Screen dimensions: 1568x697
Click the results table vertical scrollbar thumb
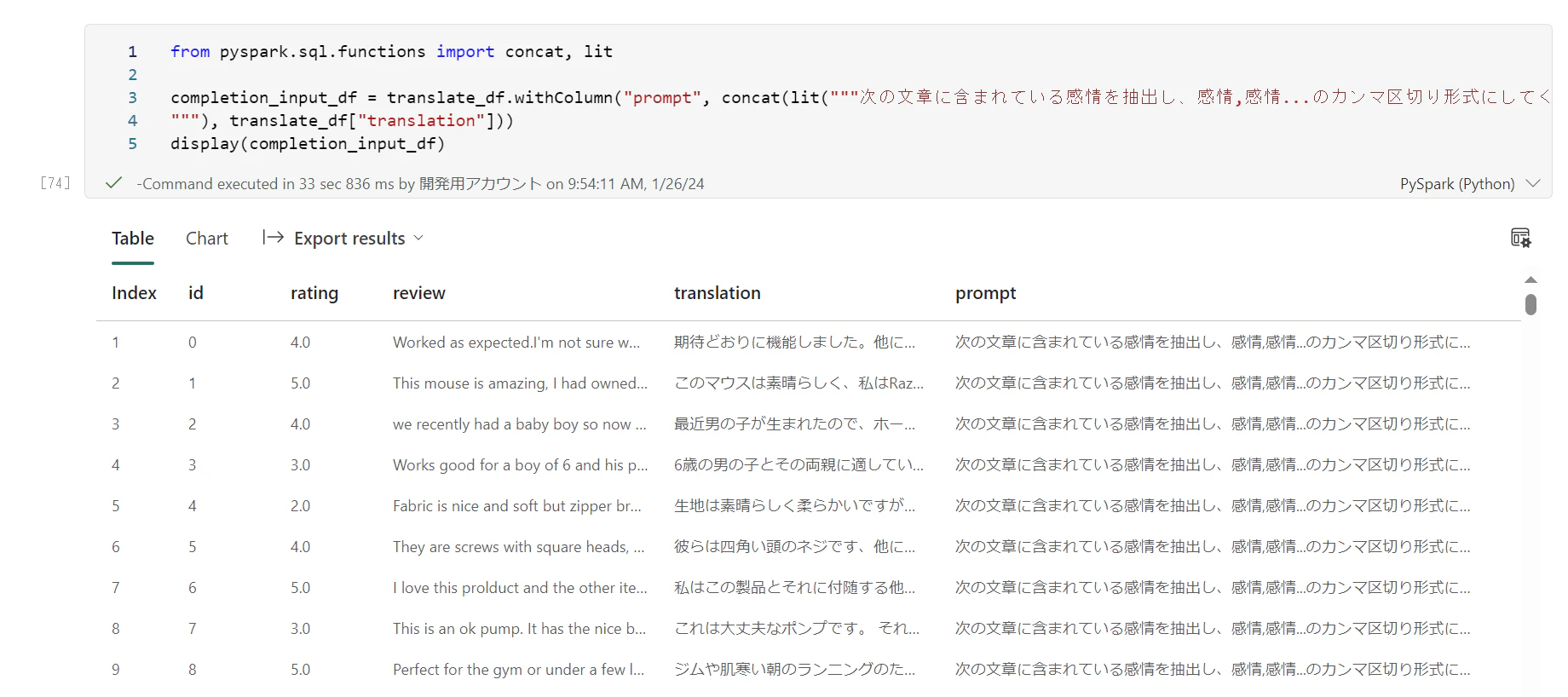[x=1531, y=304]
